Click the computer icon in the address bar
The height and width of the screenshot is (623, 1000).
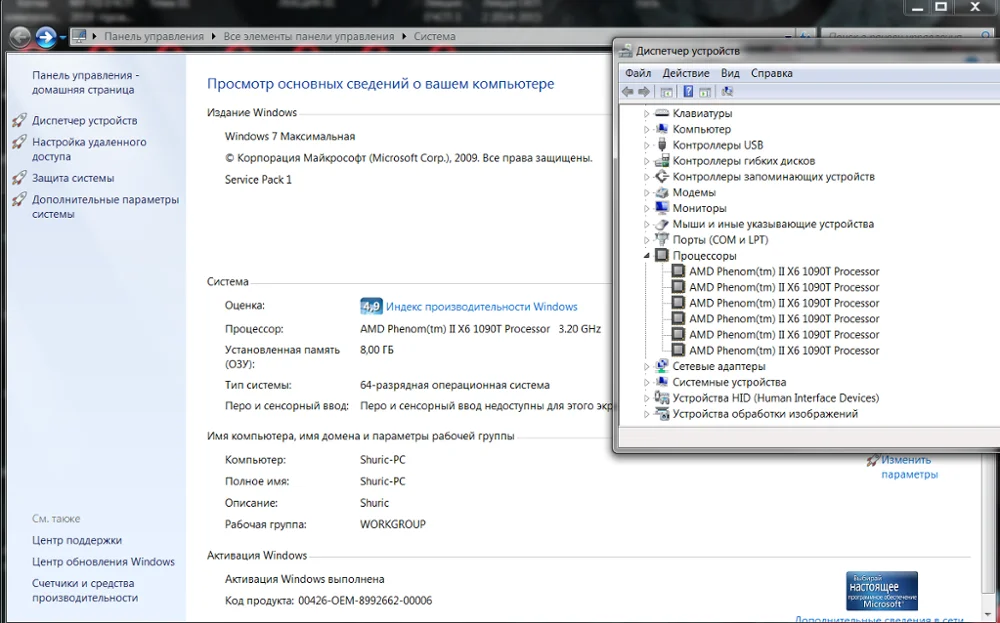(x=78, y=36)
